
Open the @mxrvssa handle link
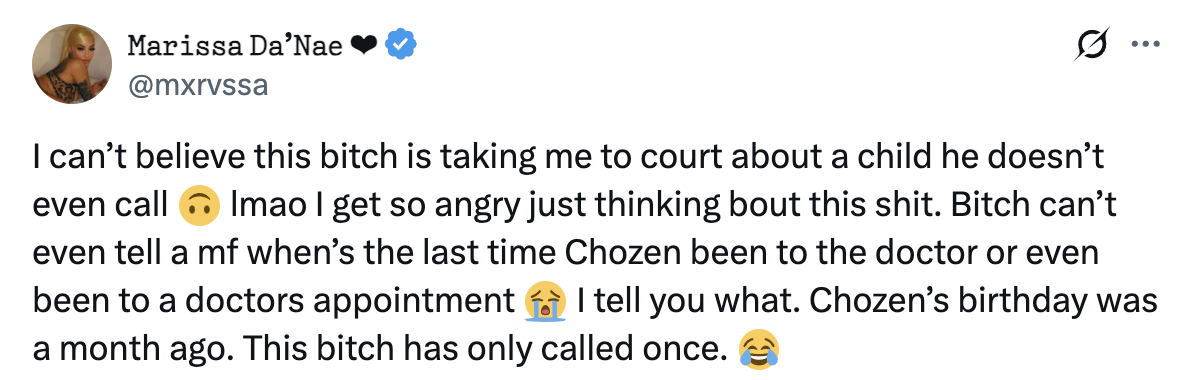(x=199, y=84)
